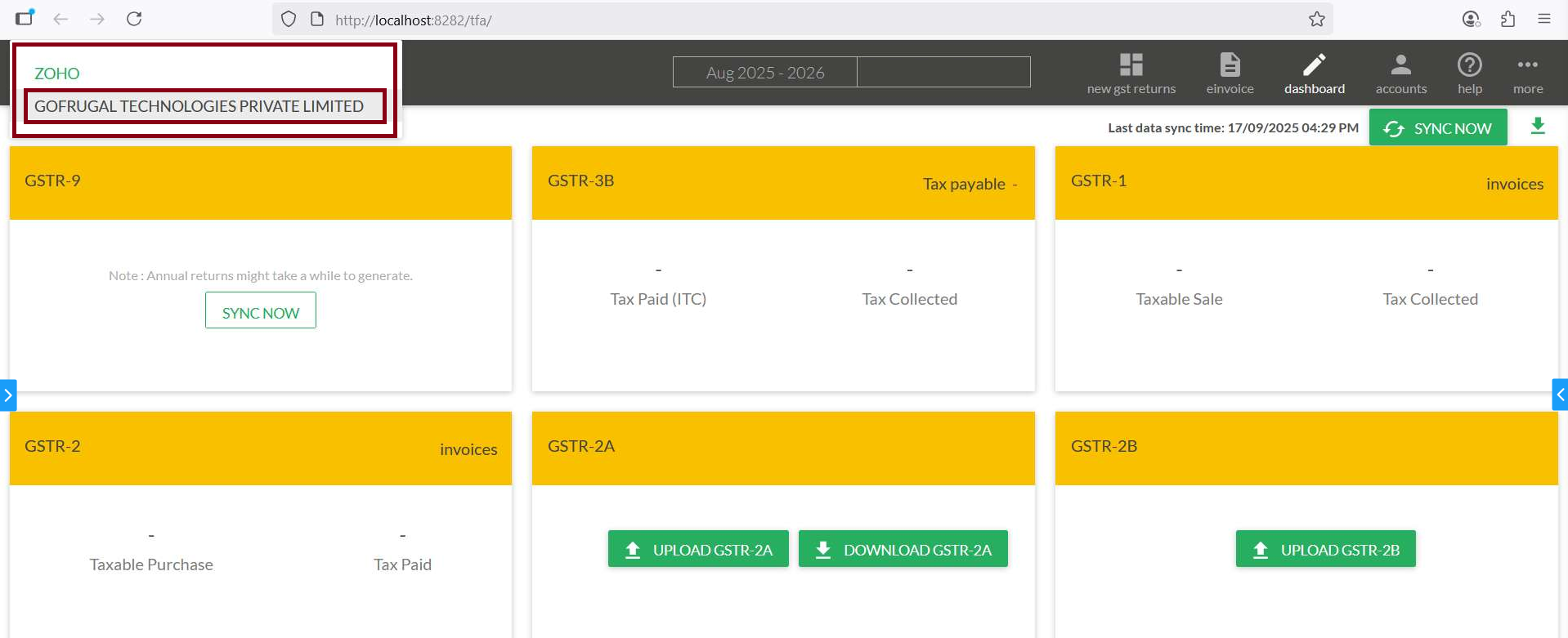Viewport: 1568px width, 638px height.
Task: Click Taxable Purchase label in GSTR-2
Action: point(151,564)
